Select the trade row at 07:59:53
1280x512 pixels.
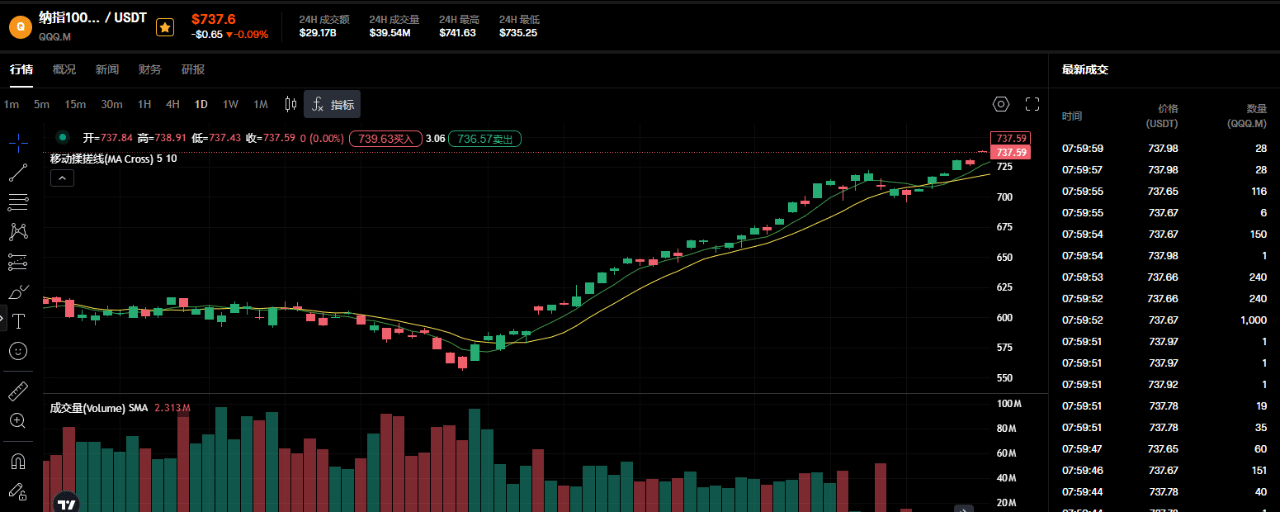[x=1164, y=277]
